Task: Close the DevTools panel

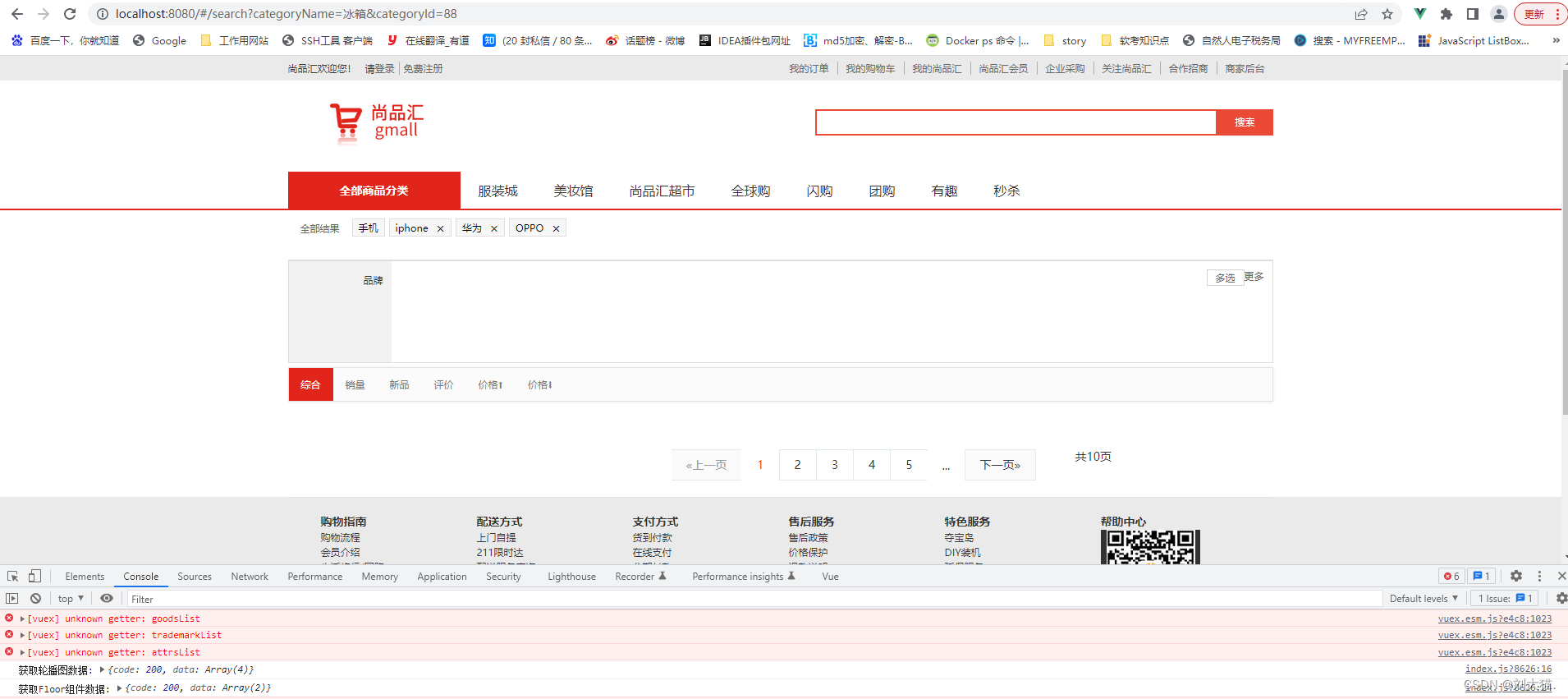Action: click(x=1561, y=577)
